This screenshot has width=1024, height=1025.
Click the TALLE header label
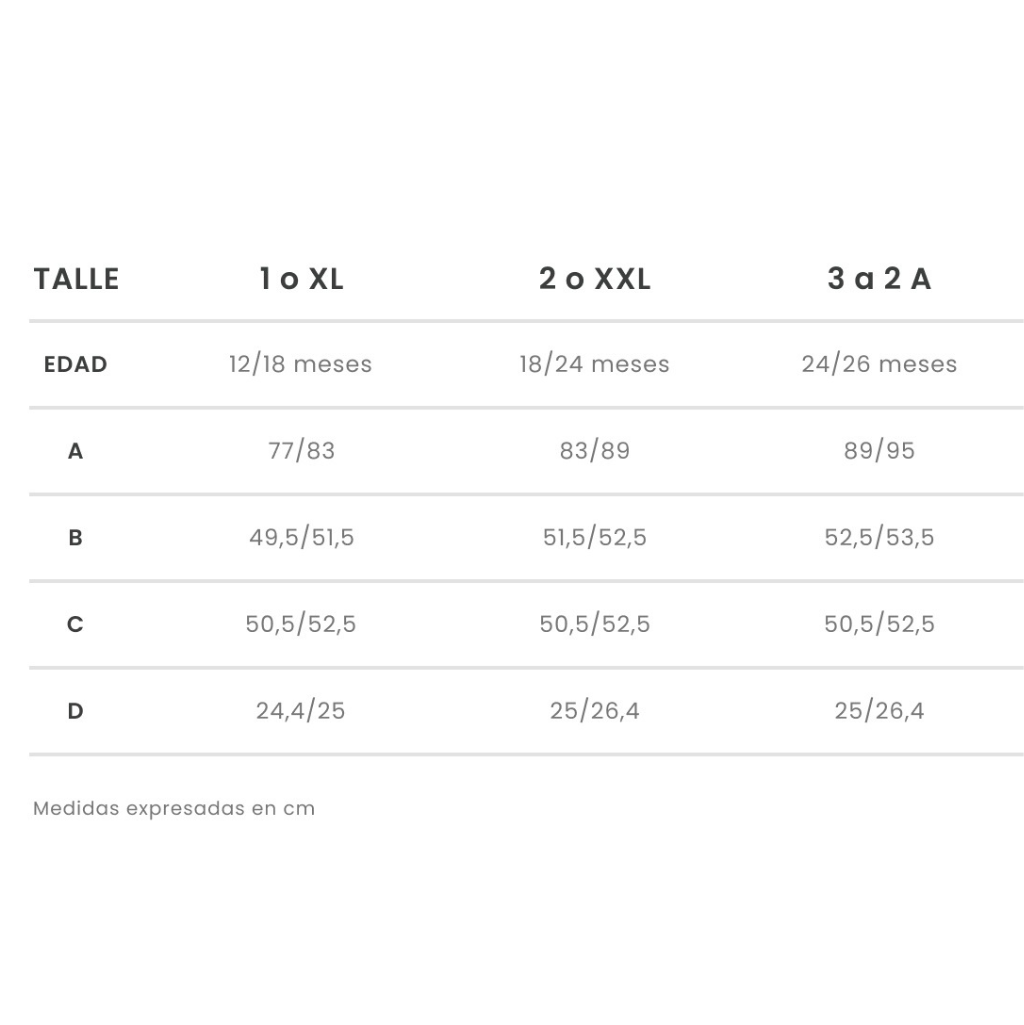coord(77,279)
